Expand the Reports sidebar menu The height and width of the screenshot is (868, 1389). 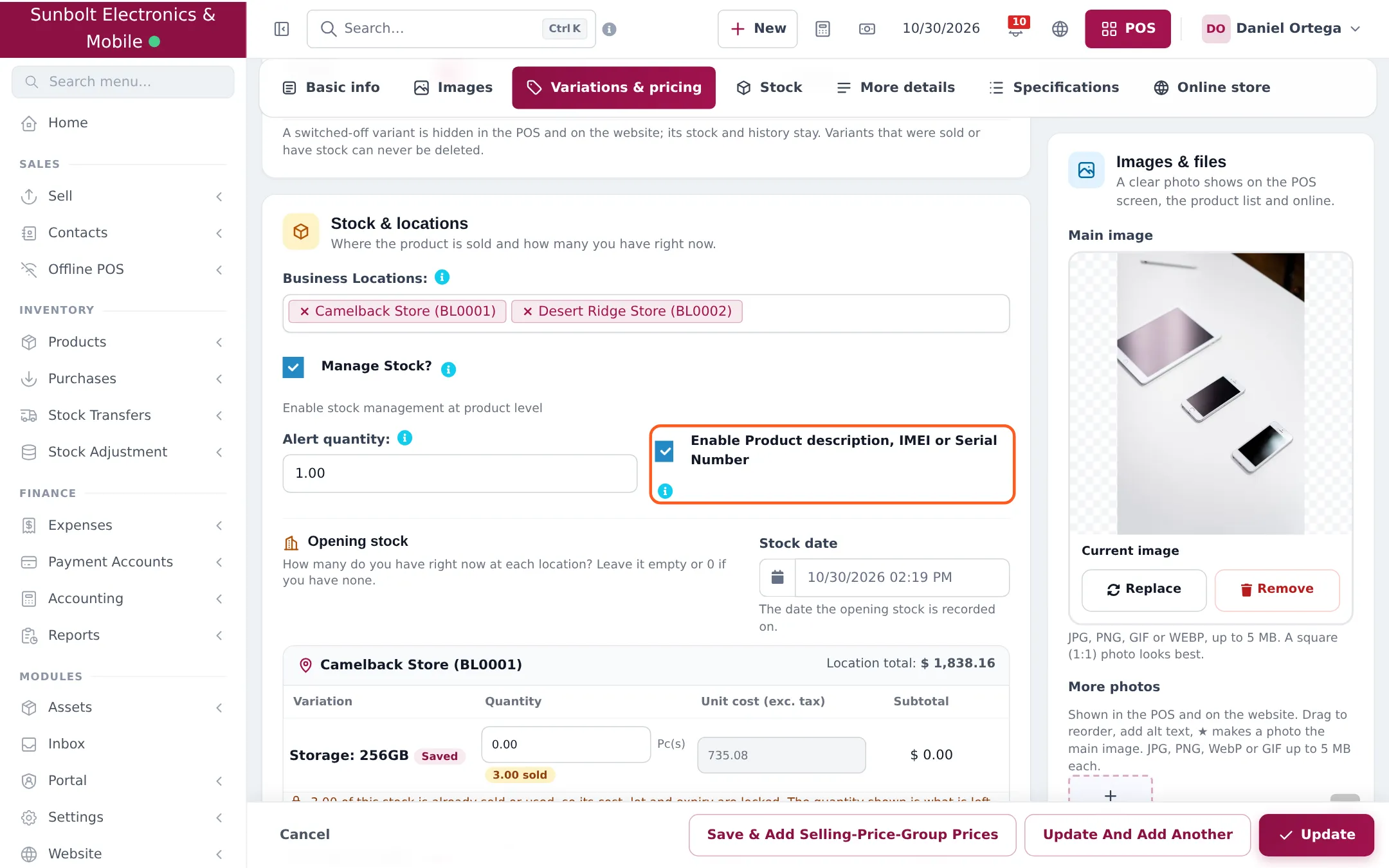point(123,635)
